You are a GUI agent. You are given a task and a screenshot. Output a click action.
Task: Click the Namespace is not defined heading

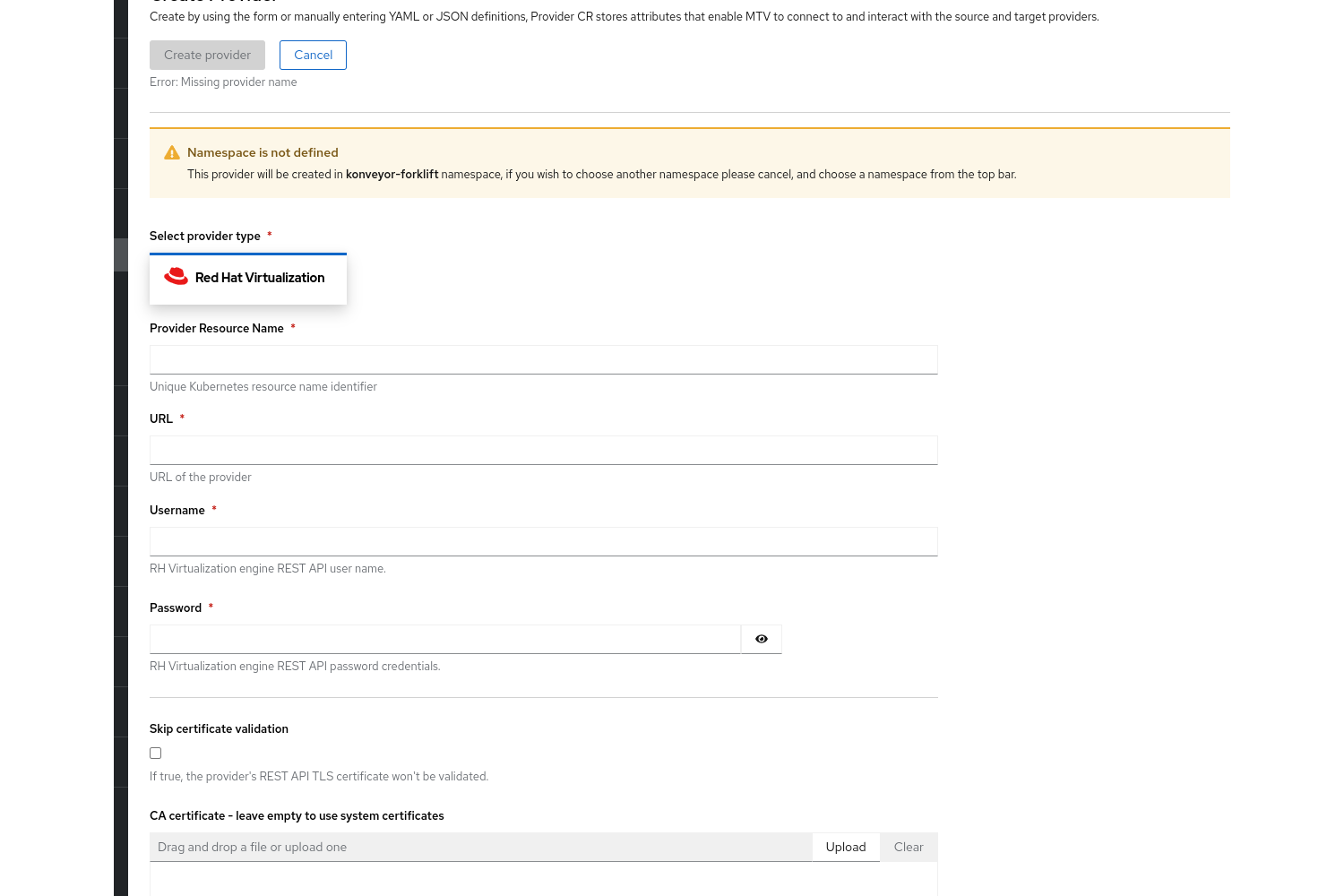(263, 152)
